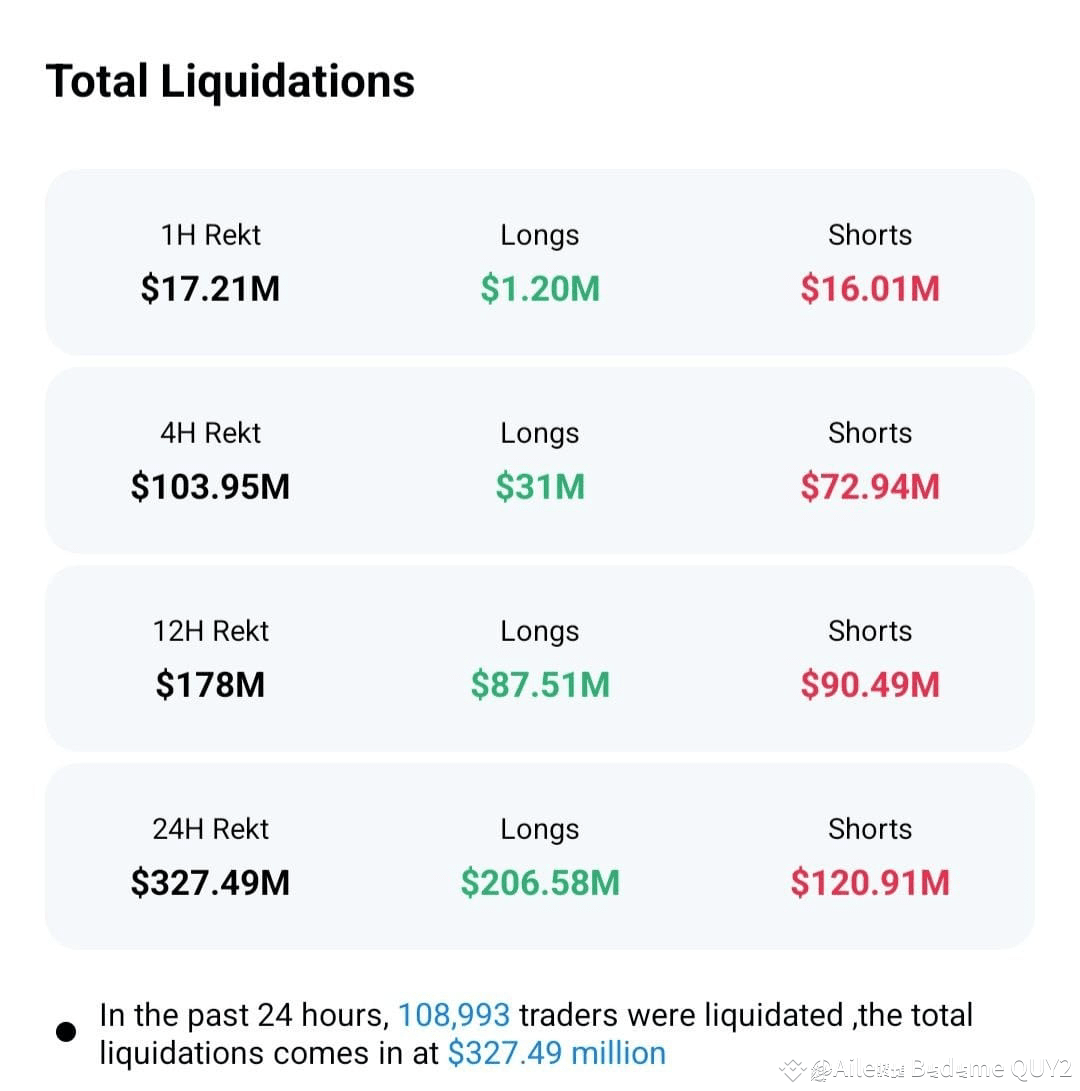This screenshot has height=1091, width=1080.
Task: Select the green $1.20M longs value
Action: coord(540,289)
